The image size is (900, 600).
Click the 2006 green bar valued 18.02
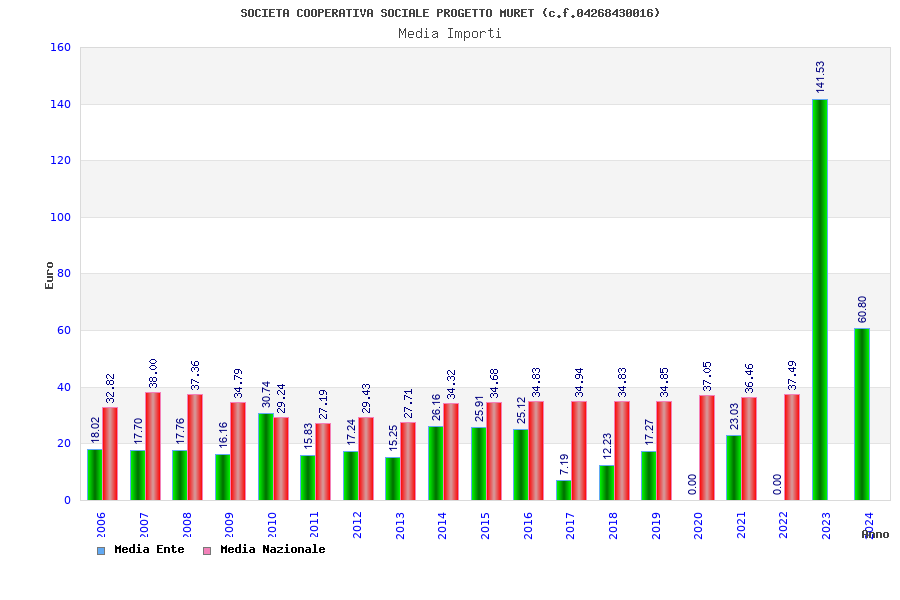click(95, 474)
